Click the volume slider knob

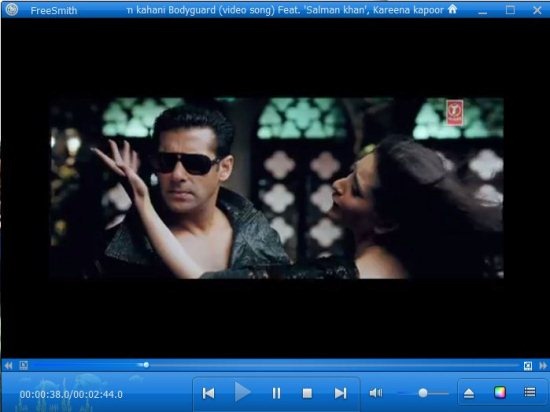click(423, 393)
